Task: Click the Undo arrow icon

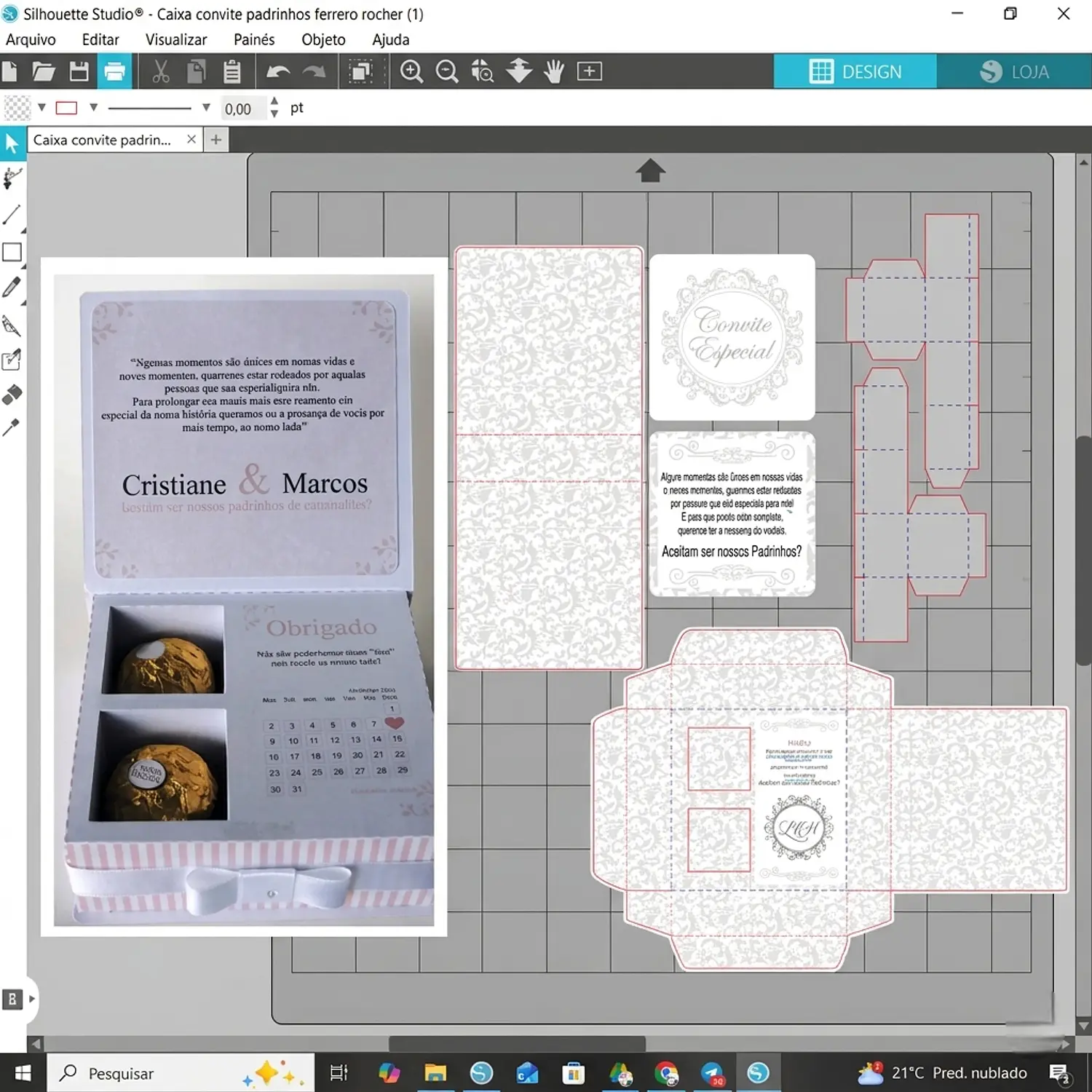Action: click(x=278, y=71)
